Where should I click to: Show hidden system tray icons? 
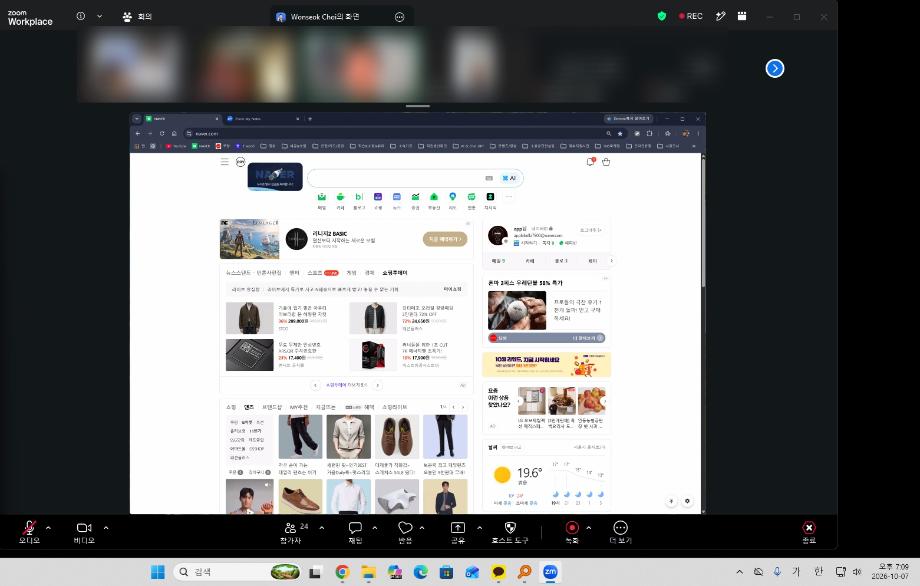[x=739, y=572]
